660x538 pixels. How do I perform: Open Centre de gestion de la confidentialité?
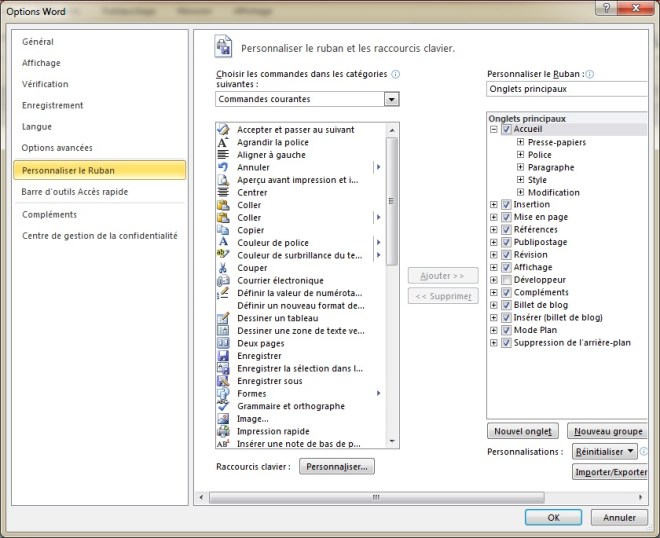pyautogui.click(x=100, y=236)
